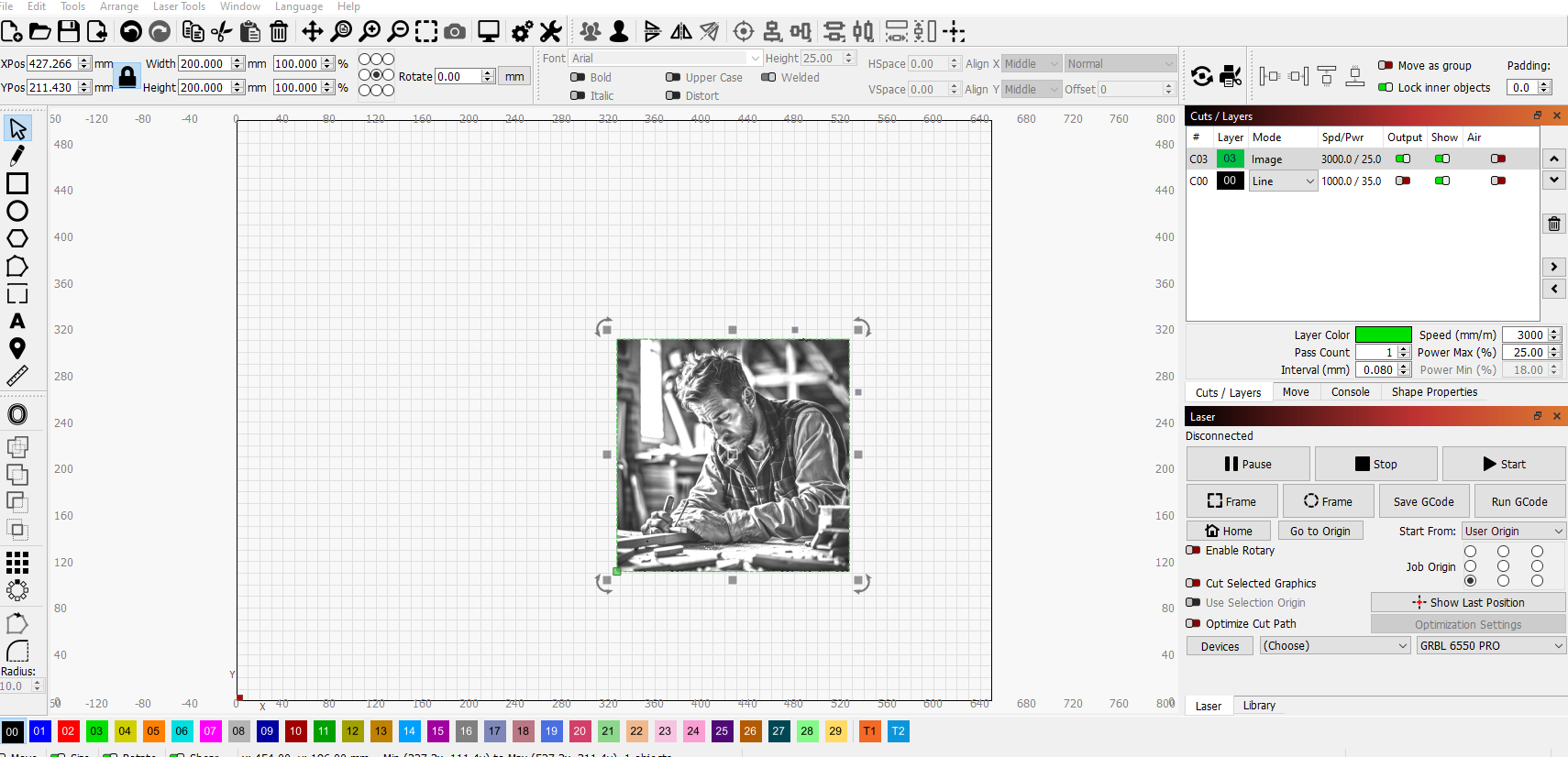The width and height of the screenshot is (1568, 757).
Task: Click the Mirror horizontally icon
Action: point(681,32)
